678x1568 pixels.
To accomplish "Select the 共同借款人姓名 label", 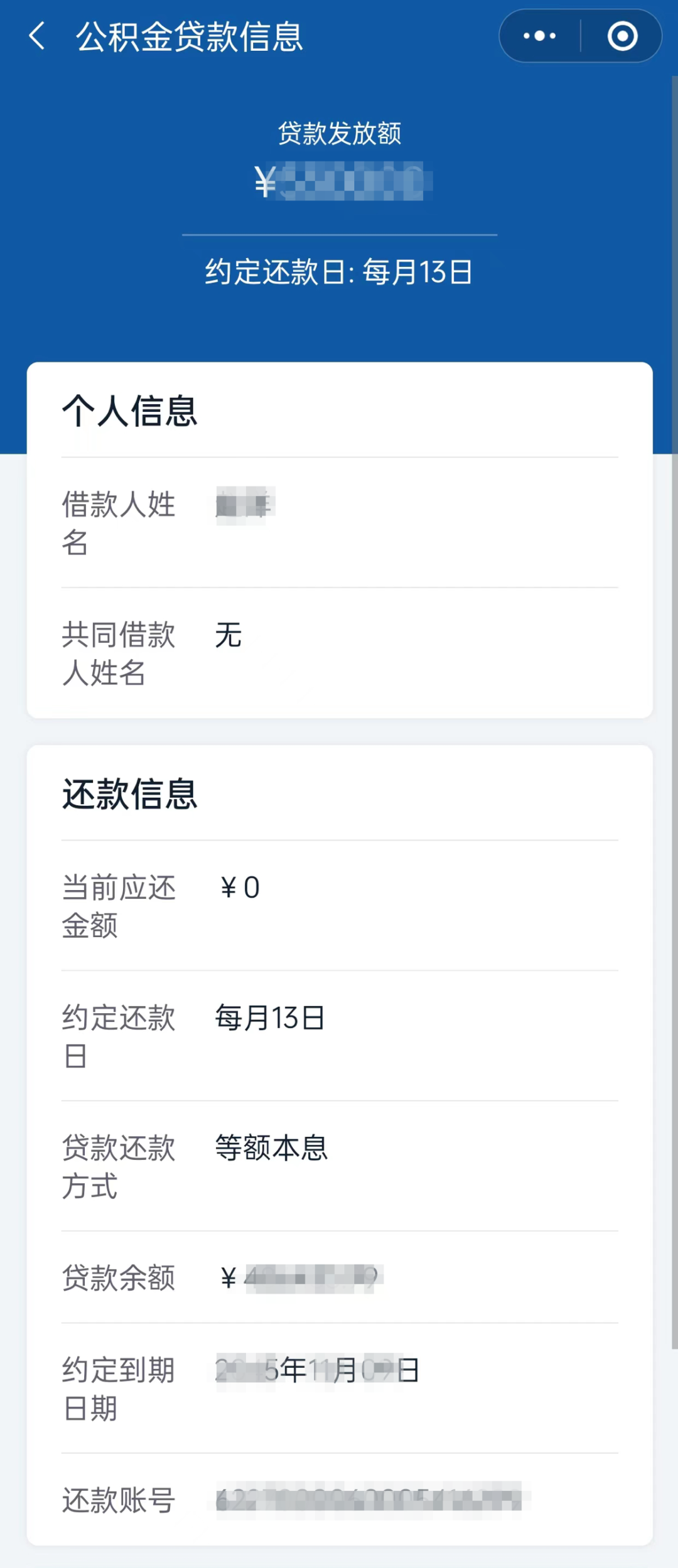I will point(118,653).
